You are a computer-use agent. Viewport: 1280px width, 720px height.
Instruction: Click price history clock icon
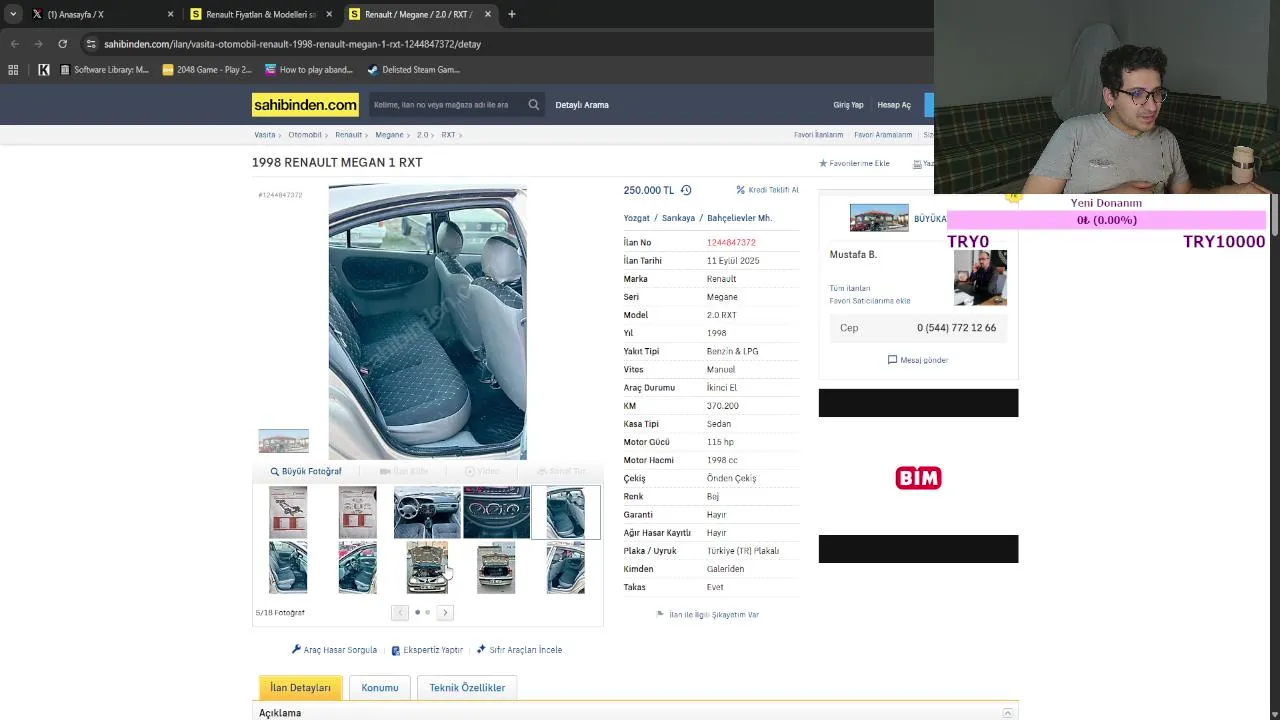(686, 190)
